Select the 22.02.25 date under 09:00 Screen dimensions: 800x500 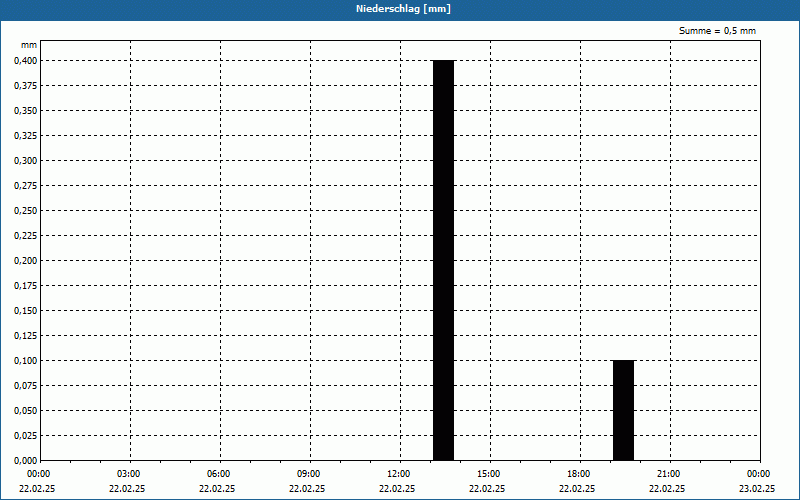click(x=307, y=489)
